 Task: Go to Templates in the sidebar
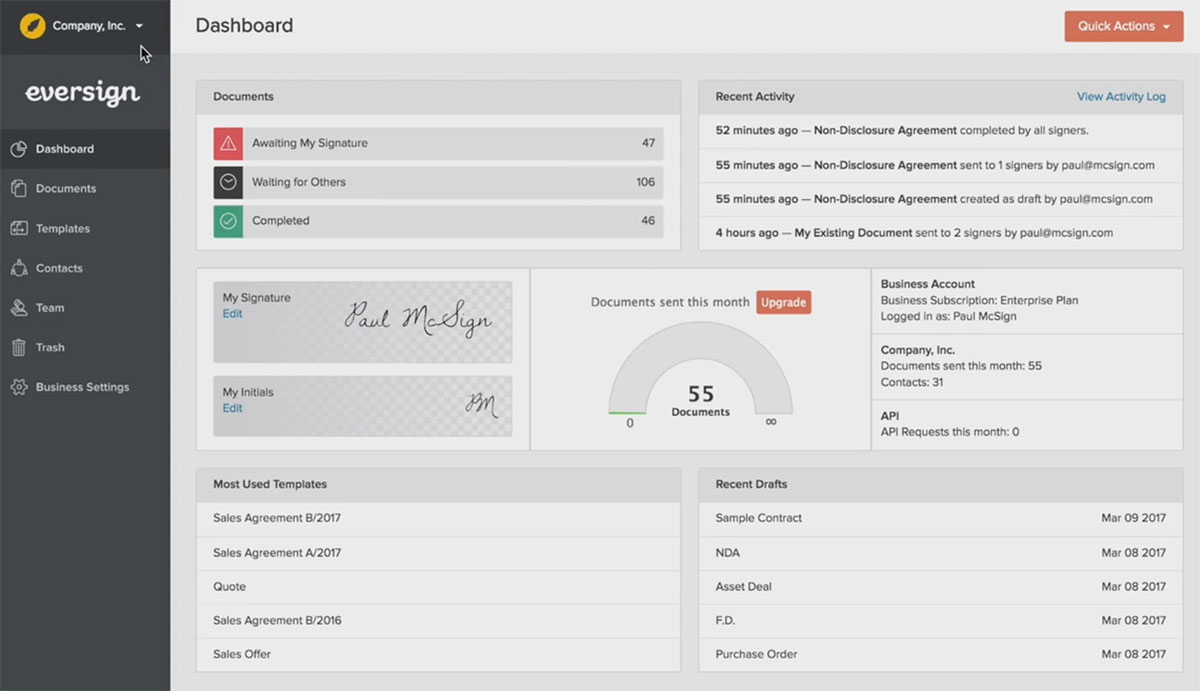(85, 228)
